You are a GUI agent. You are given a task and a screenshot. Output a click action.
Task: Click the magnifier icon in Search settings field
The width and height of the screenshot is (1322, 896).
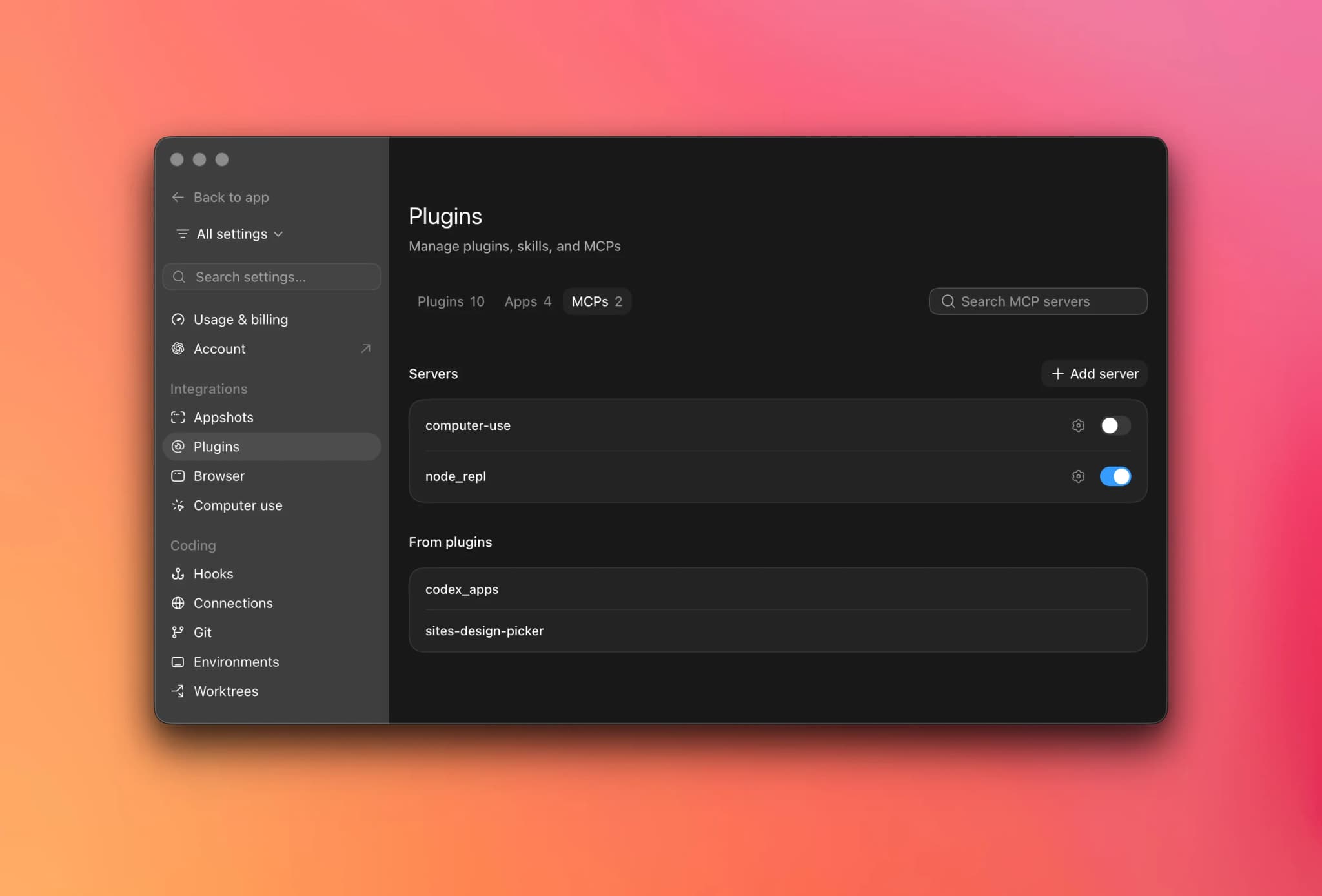click(179, 277)
